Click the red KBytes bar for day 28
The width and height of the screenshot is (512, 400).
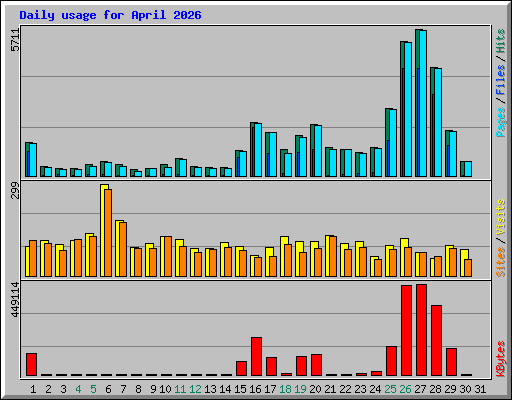pos(436,341)
